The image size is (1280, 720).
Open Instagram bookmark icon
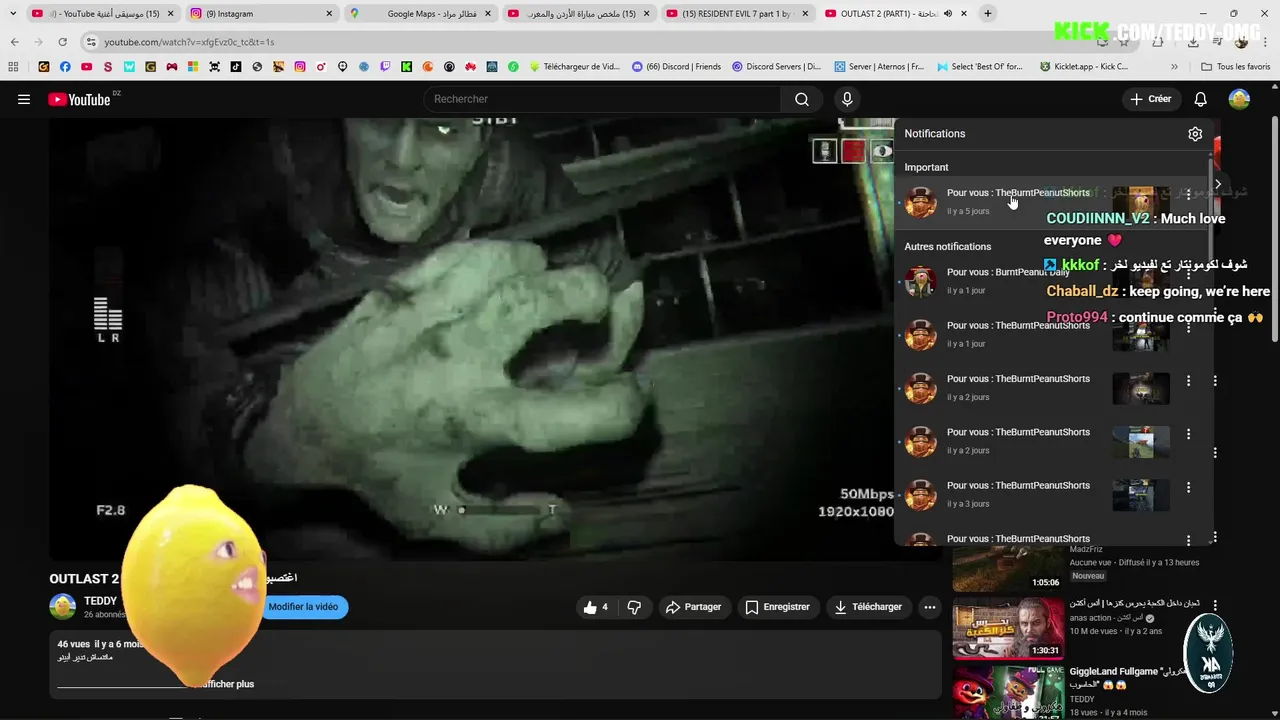point(300,67)
